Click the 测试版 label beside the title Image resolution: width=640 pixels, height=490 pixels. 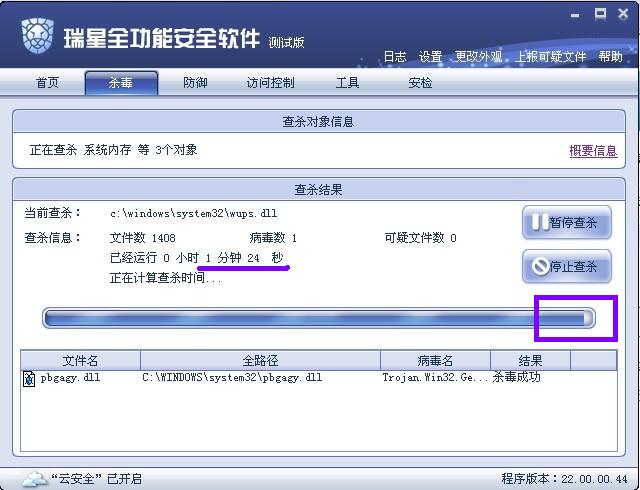click(286, 42)
